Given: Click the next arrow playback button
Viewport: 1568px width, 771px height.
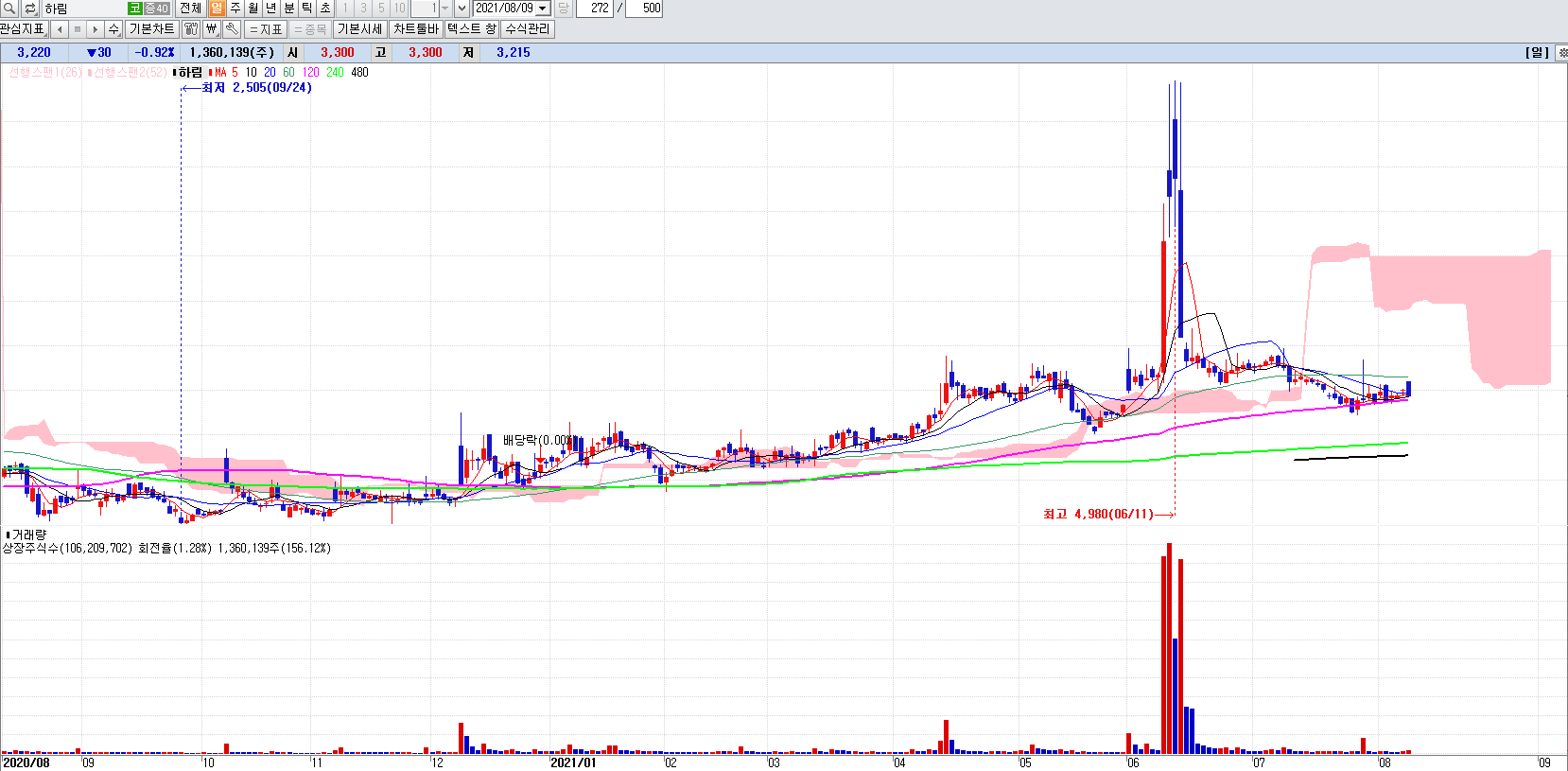Looking at the screenshot, I should [96, 29].
